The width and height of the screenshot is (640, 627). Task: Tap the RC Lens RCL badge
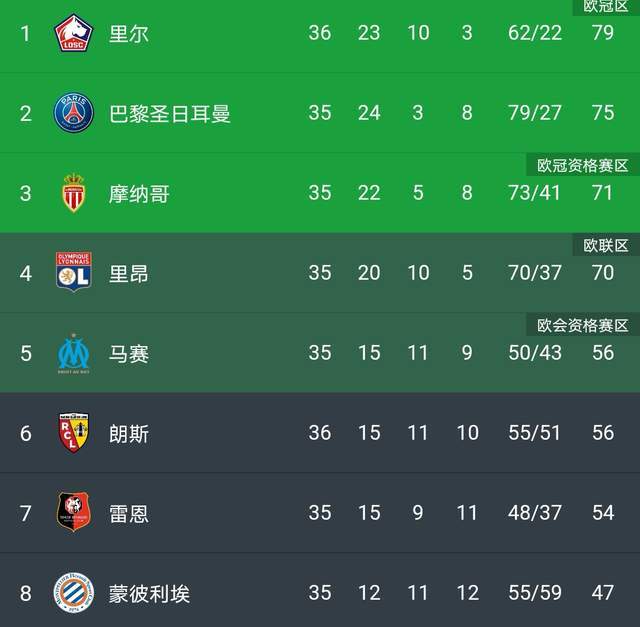tap(73, 432)
